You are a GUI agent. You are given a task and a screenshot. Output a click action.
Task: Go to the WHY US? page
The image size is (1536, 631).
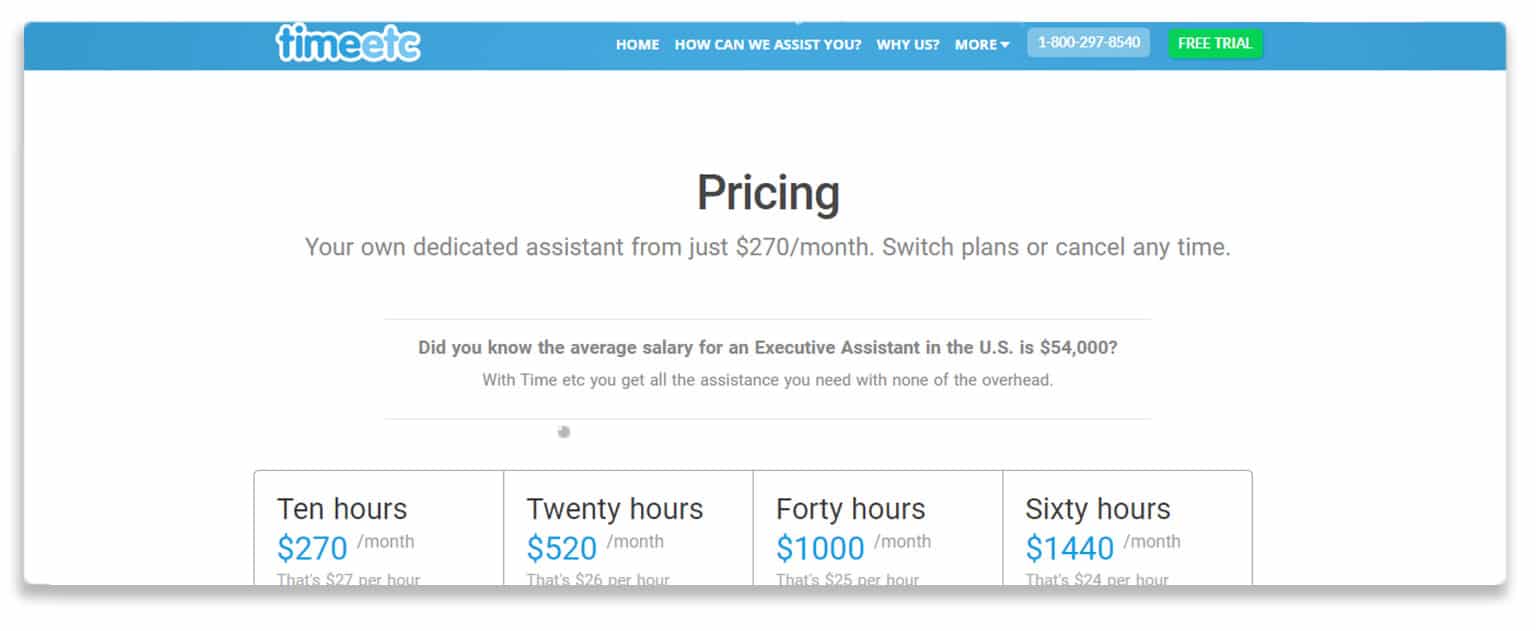point(908,45)
